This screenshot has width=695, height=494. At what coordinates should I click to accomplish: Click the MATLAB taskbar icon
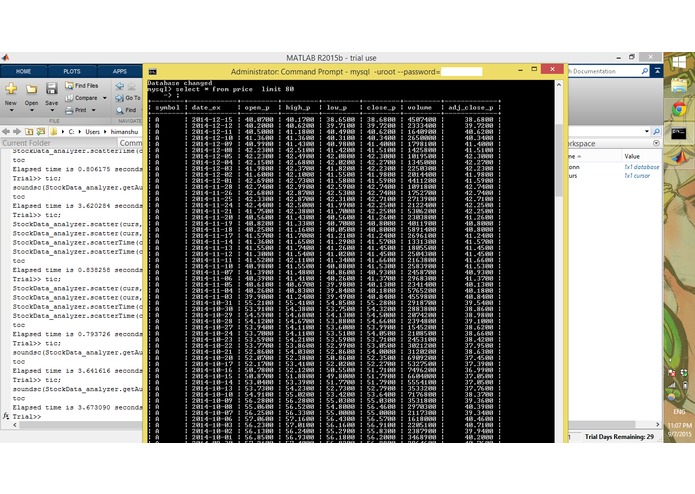(679, 156)
